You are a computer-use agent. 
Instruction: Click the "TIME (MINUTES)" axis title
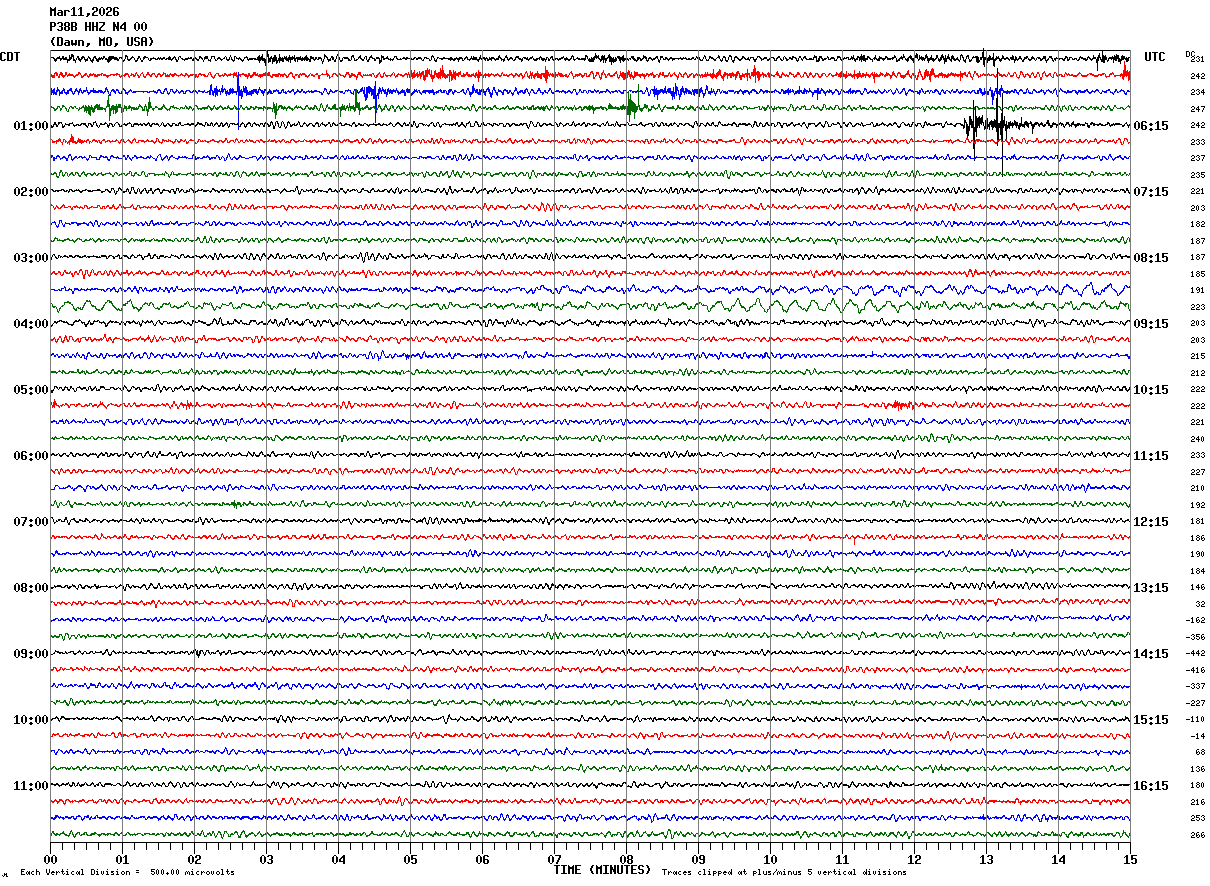coord(602,870)
